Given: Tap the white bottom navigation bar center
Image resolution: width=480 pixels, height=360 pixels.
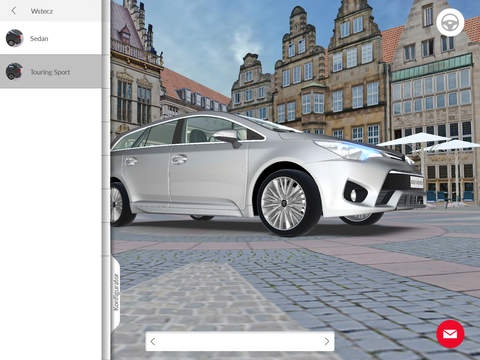Looking at the screenshot, I should (x=240, y=341).
